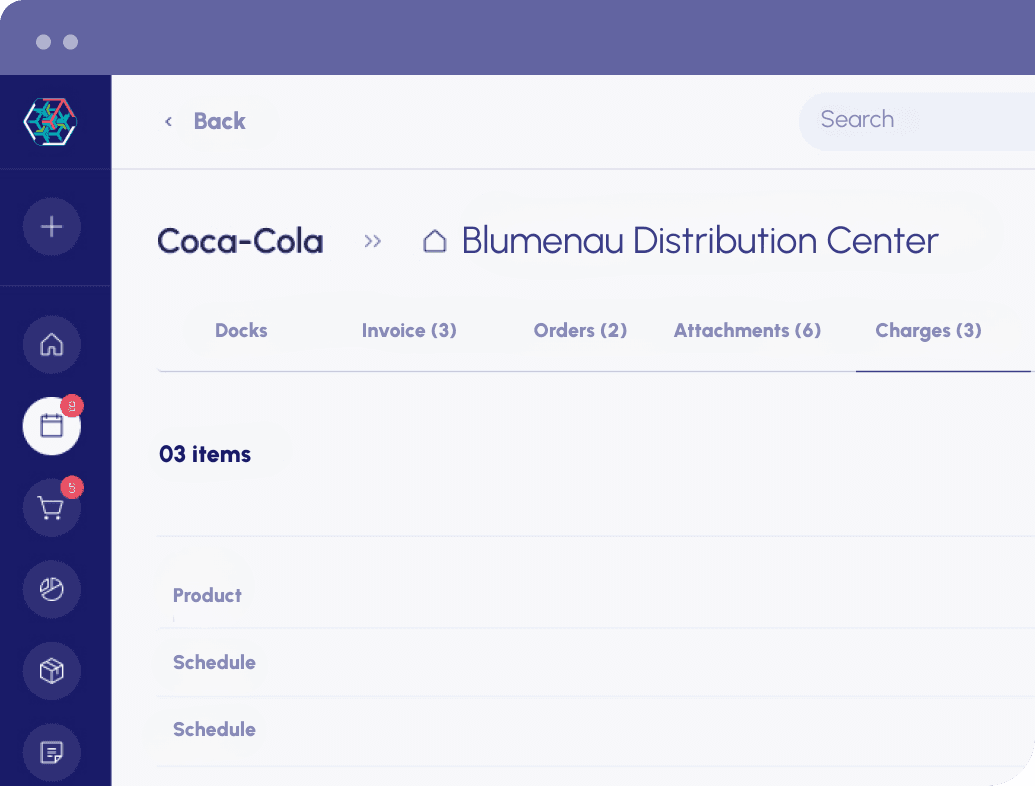Open the package box icon in sidebar

click(51, 671)
